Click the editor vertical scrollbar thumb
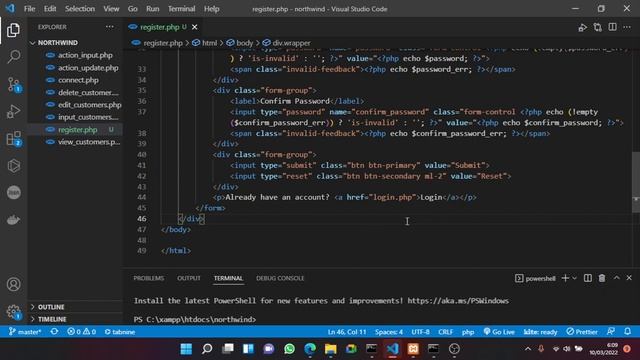640x360 pixels. pyautogui.click(x=636, y=182)
